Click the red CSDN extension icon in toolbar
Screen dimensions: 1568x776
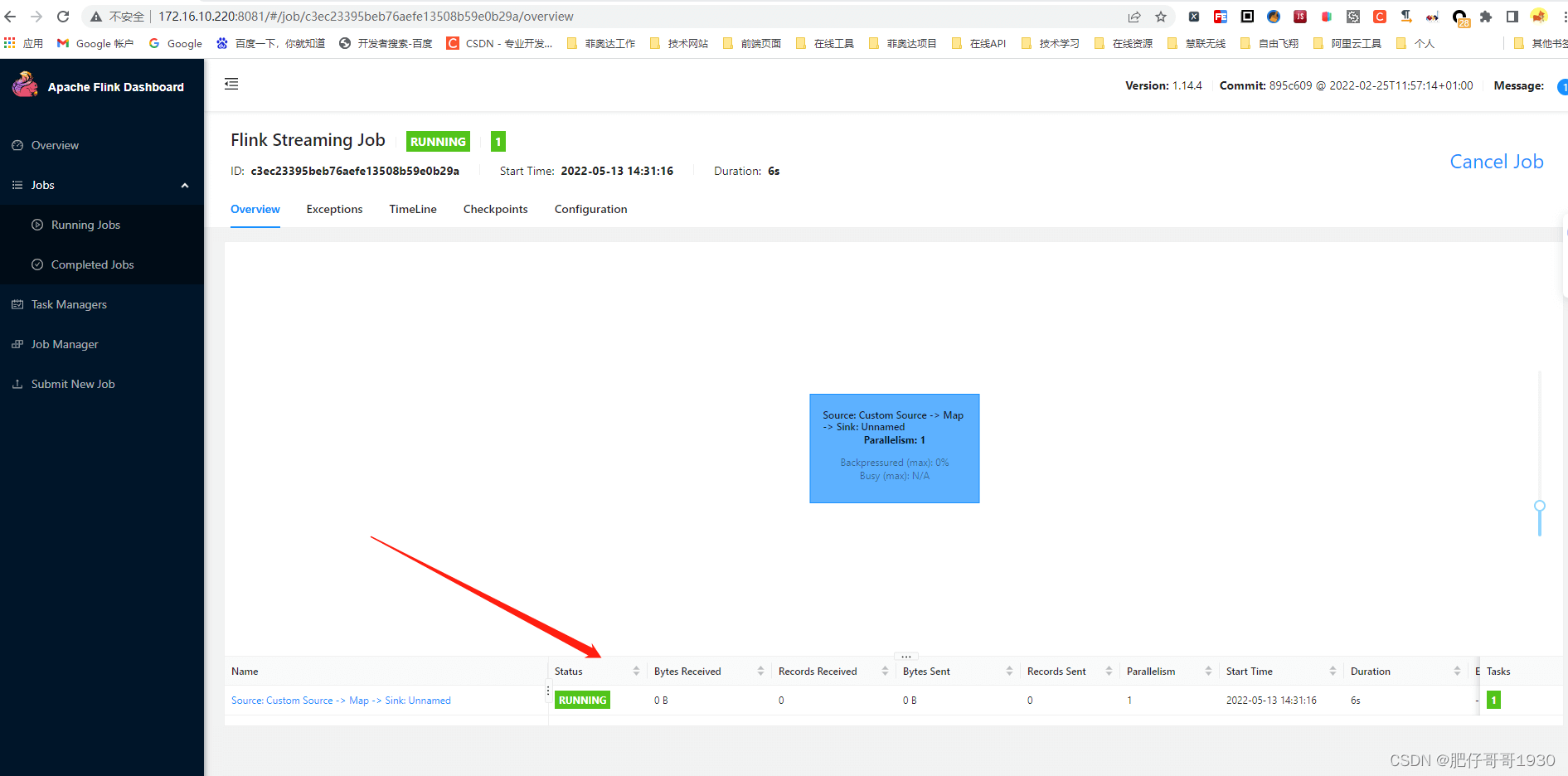(1380, 17)
